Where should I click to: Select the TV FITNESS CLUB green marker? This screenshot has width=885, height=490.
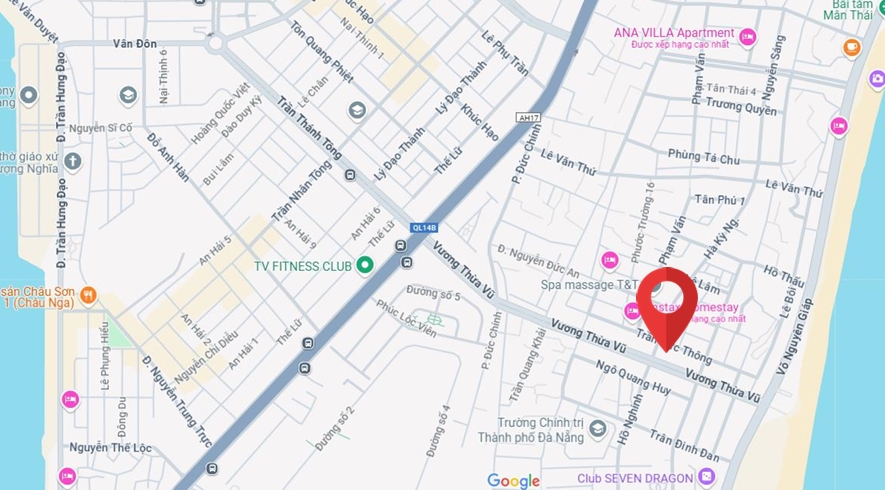[365, 265]
